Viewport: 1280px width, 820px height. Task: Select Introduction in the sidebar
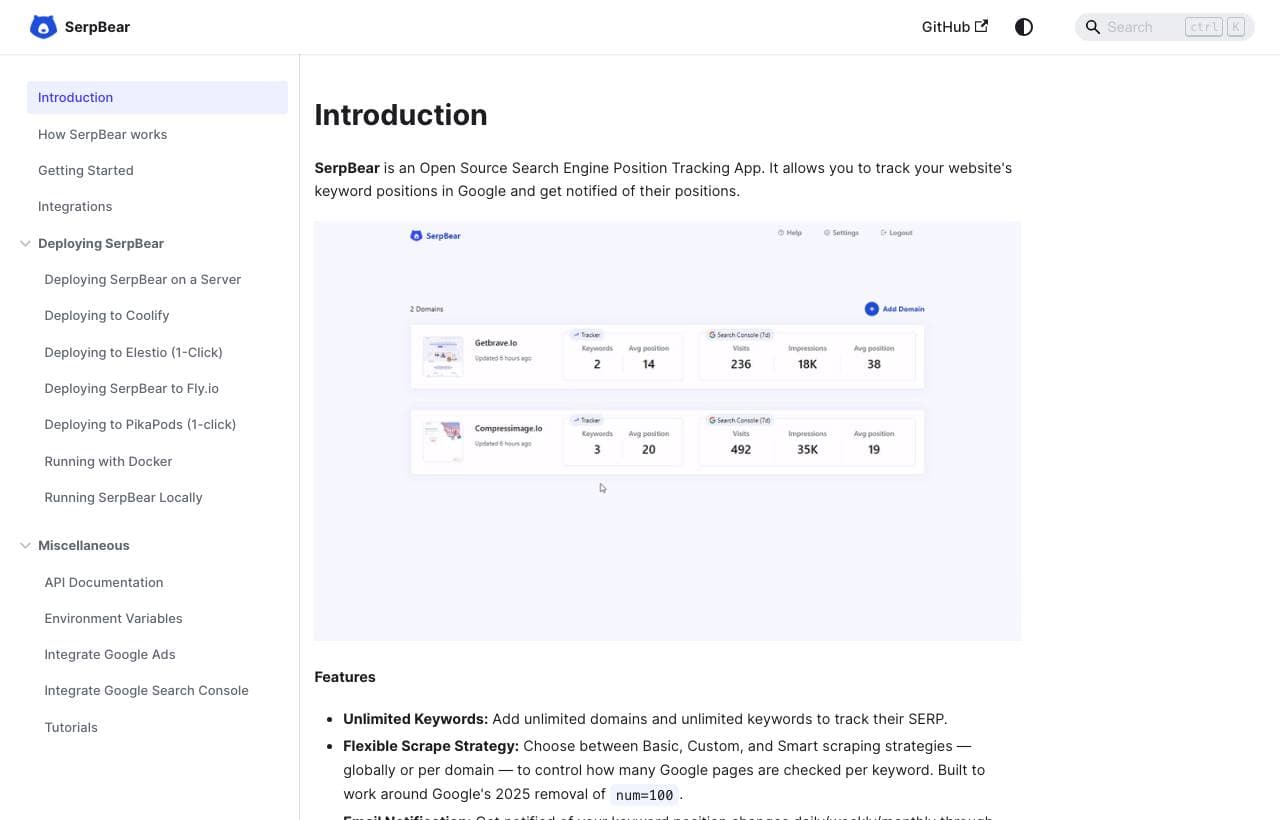tap(157, 97)
